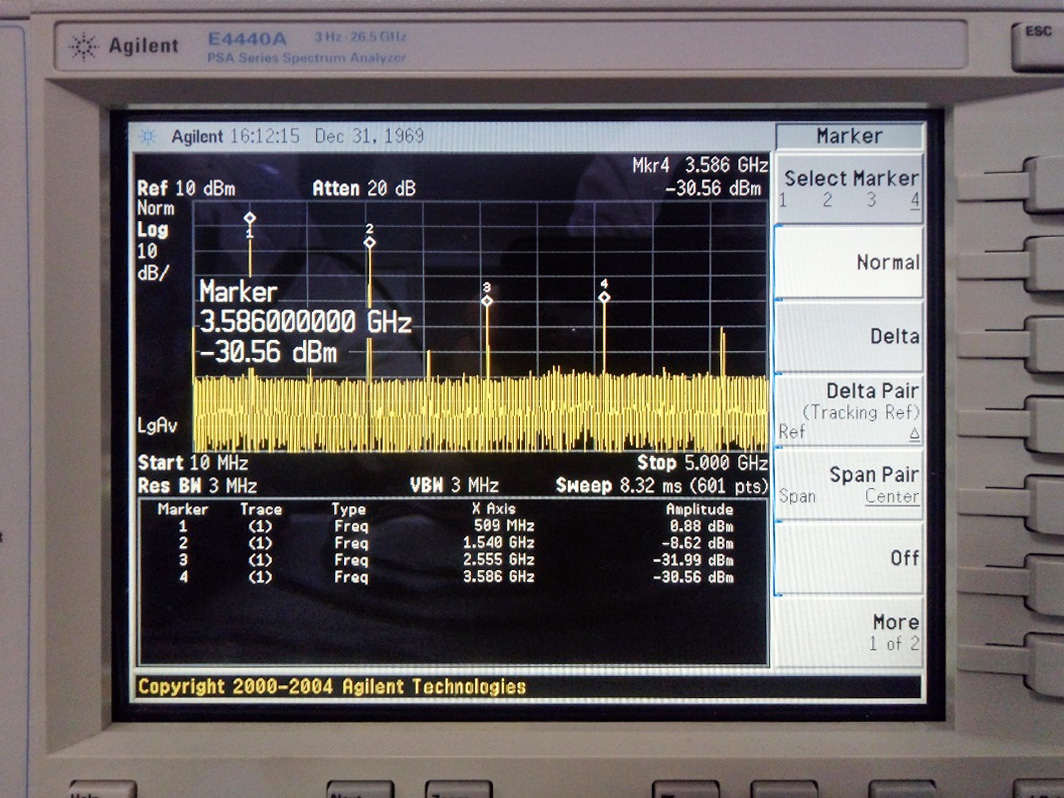
Task: Click the delta symbol option in Delta Pair
Action: tap(914, 434)
